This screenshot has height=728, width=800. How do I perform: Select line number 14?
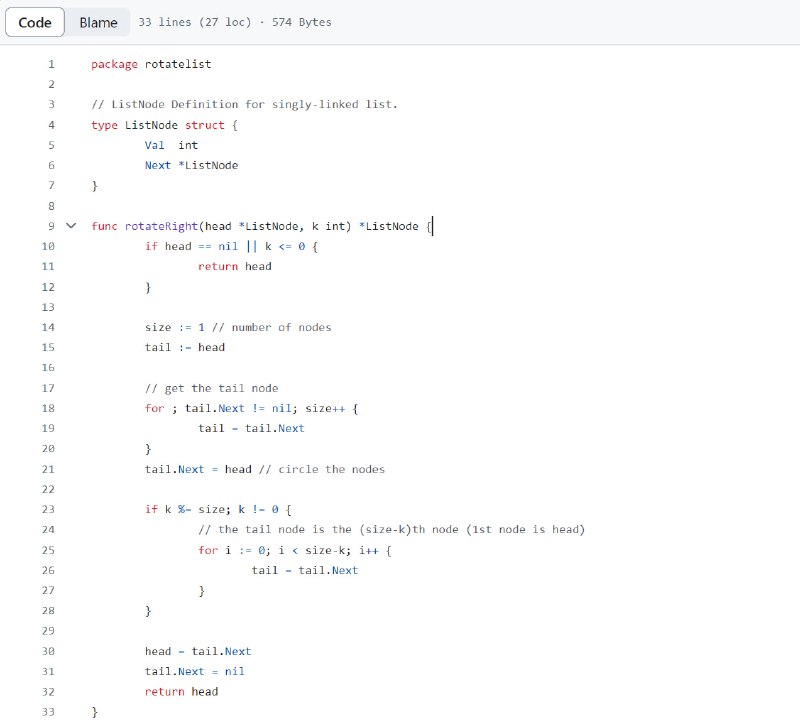click(48, 327)
